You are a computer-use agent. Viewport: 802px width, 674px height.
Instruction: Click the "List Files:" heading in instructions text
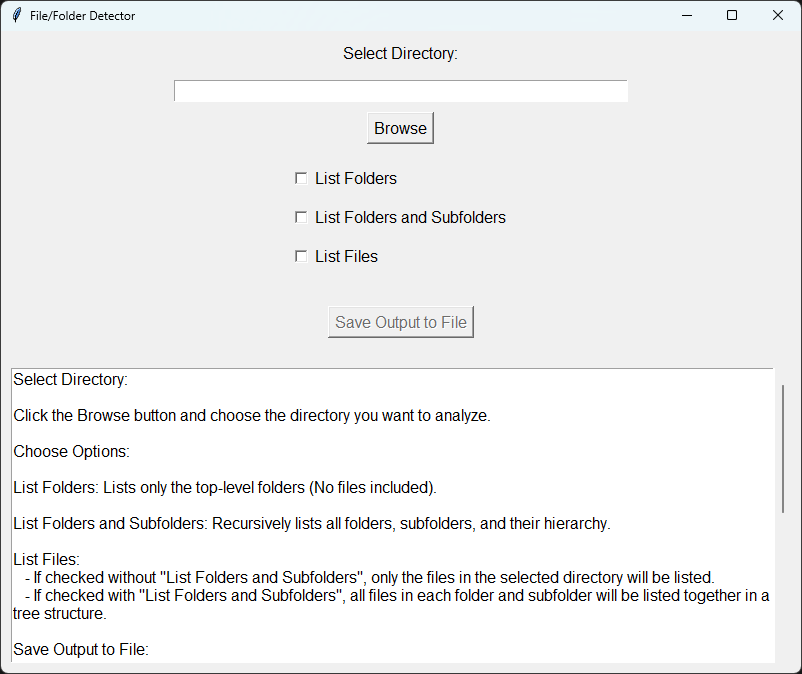tap(46, 559)
